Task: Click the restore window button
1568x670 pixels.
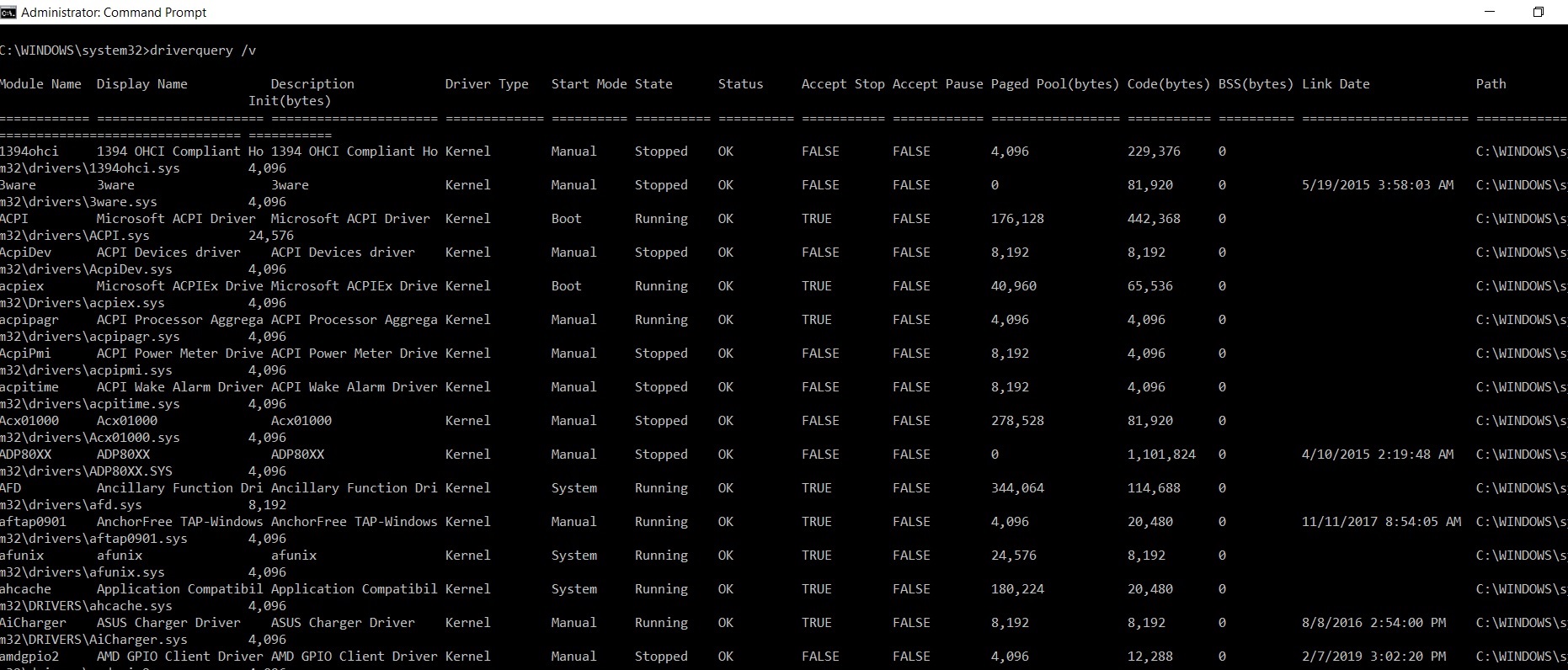Action: 1538,12
